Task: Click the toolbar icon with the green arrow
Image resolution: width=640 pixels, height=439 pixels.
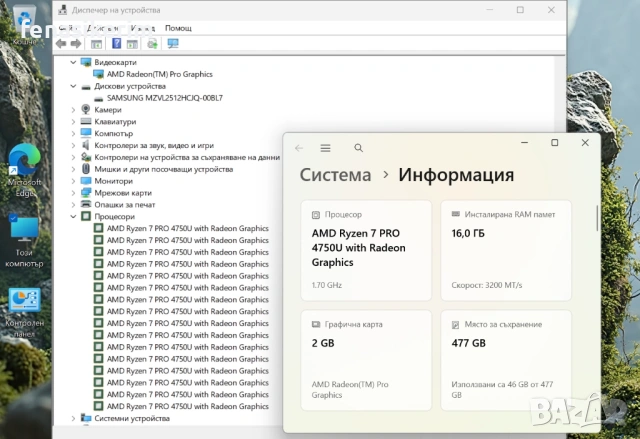Action: pyautogui.click(x=153, y=44)
